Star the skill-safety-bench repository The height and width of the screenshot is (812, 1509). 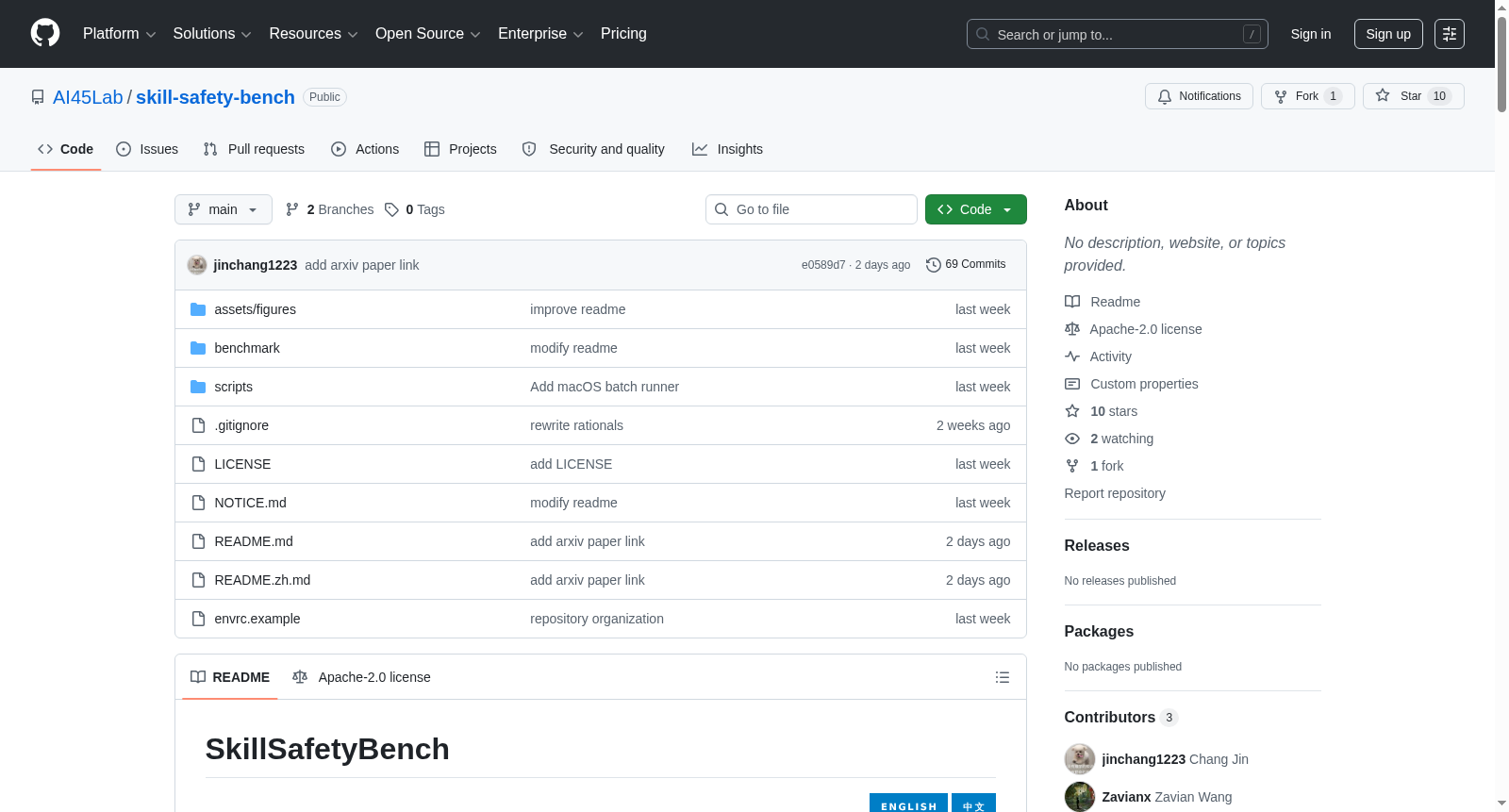[x=1414, y=96]
